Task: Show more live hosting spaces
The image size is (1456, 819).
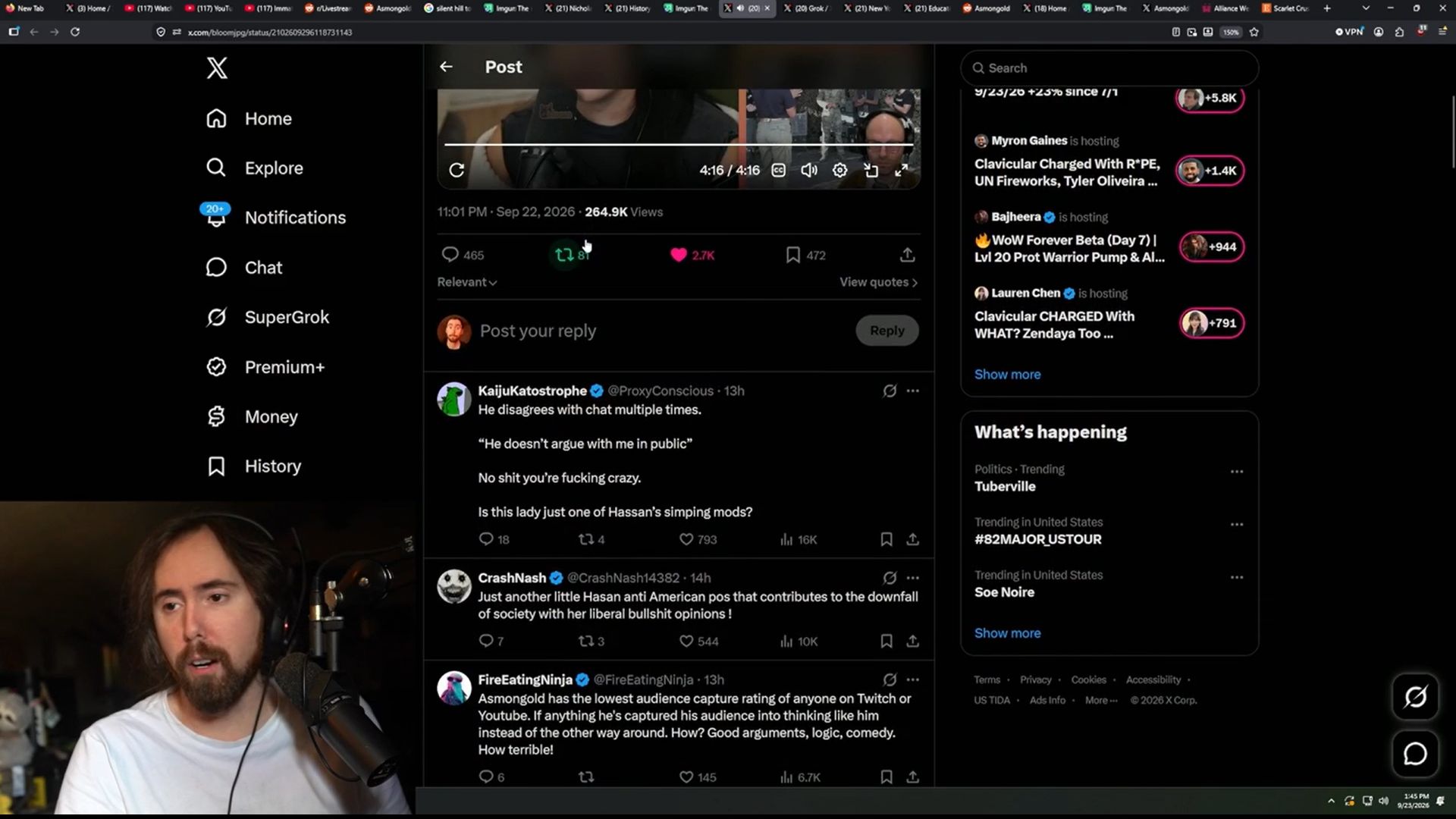Action: [1007, 375]
